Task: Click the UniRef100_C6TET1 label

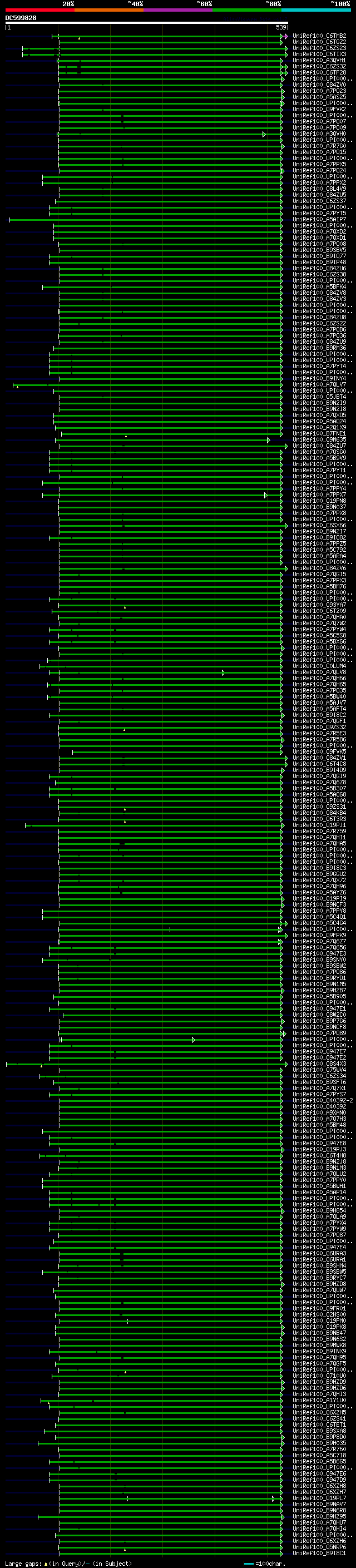Action: [319, 1424]
